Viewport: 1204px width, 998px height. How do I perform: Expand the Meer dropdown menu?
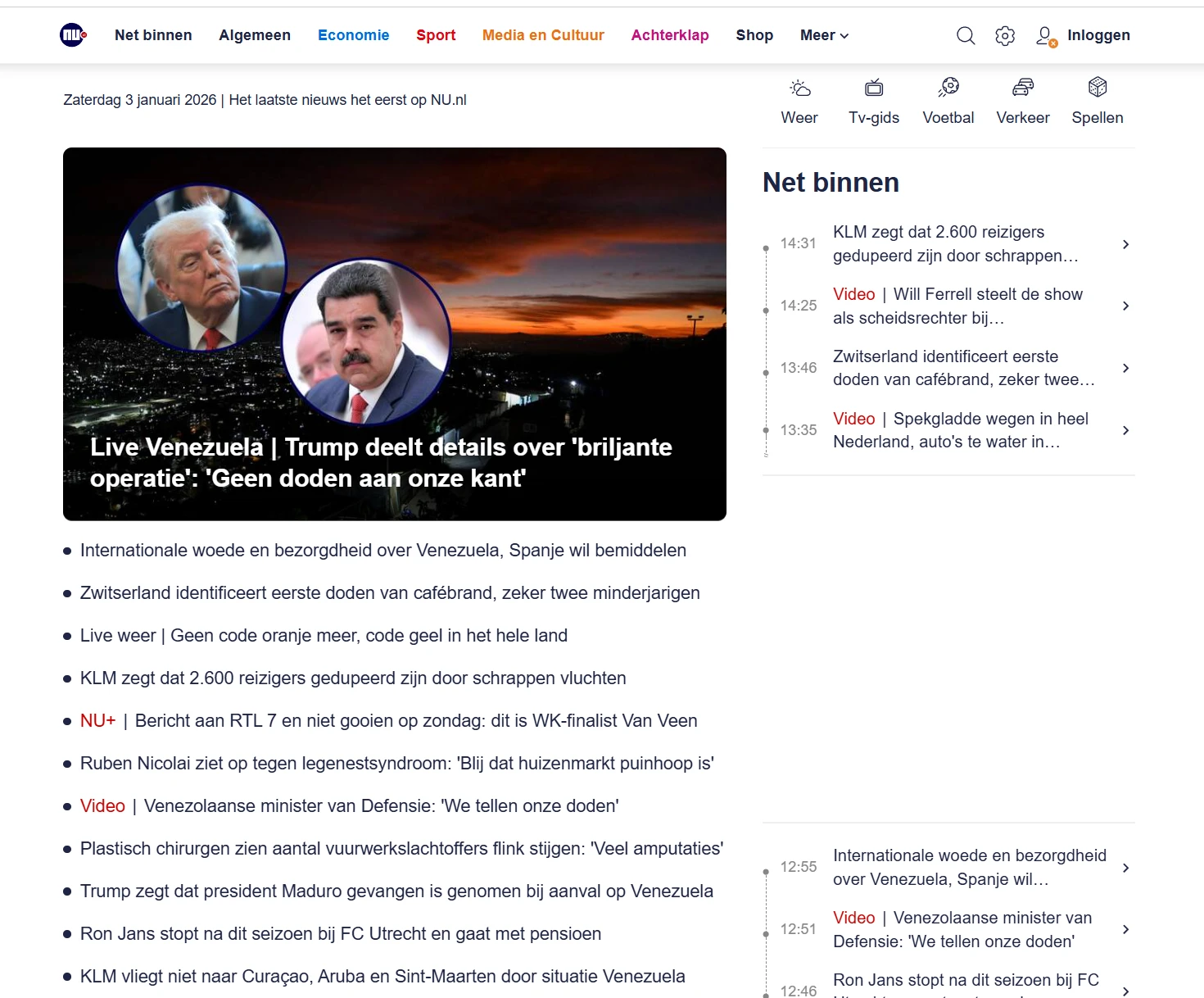pos(824,35)
